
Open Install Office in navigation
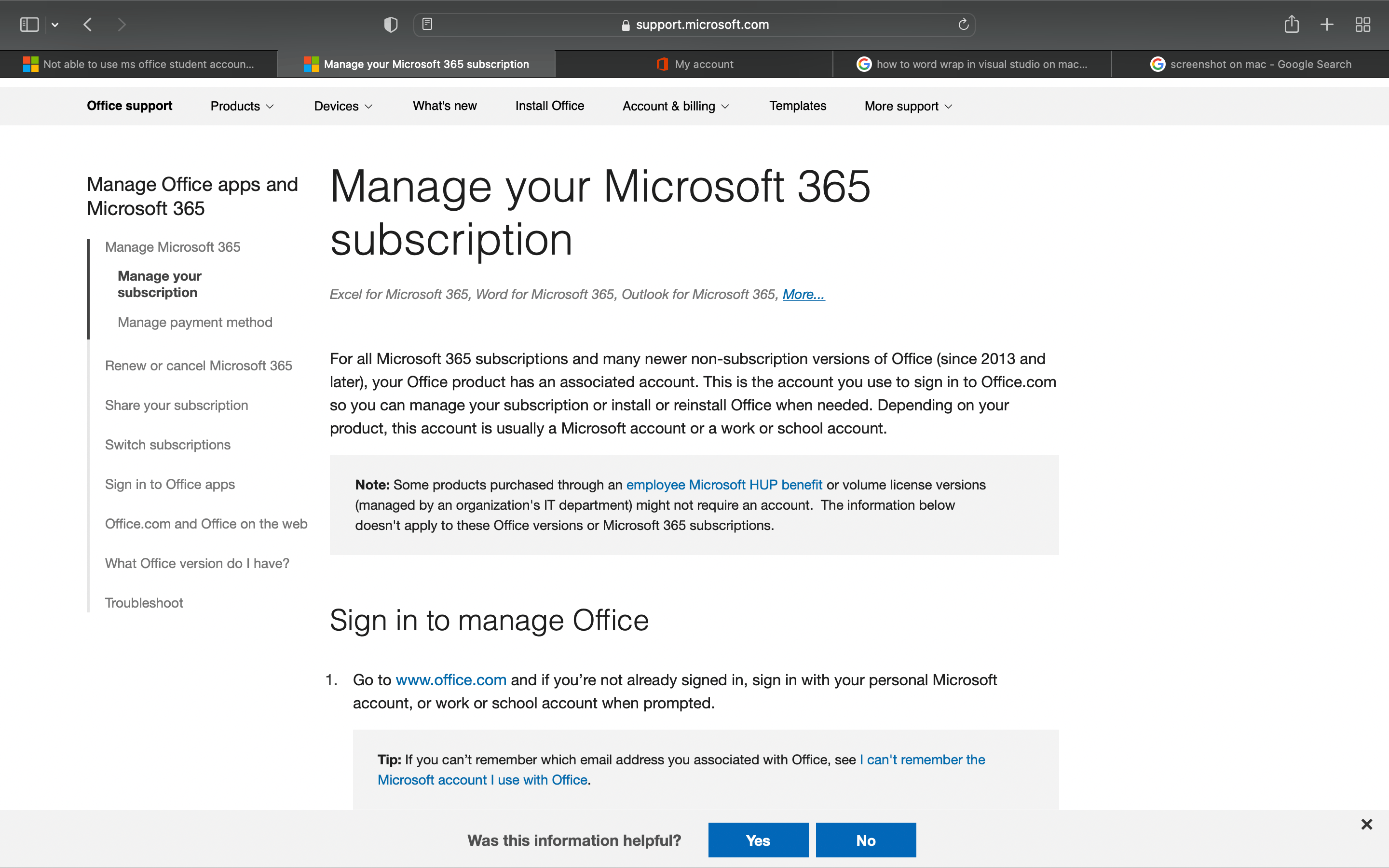pyautogui.click(x=549, y=106)
